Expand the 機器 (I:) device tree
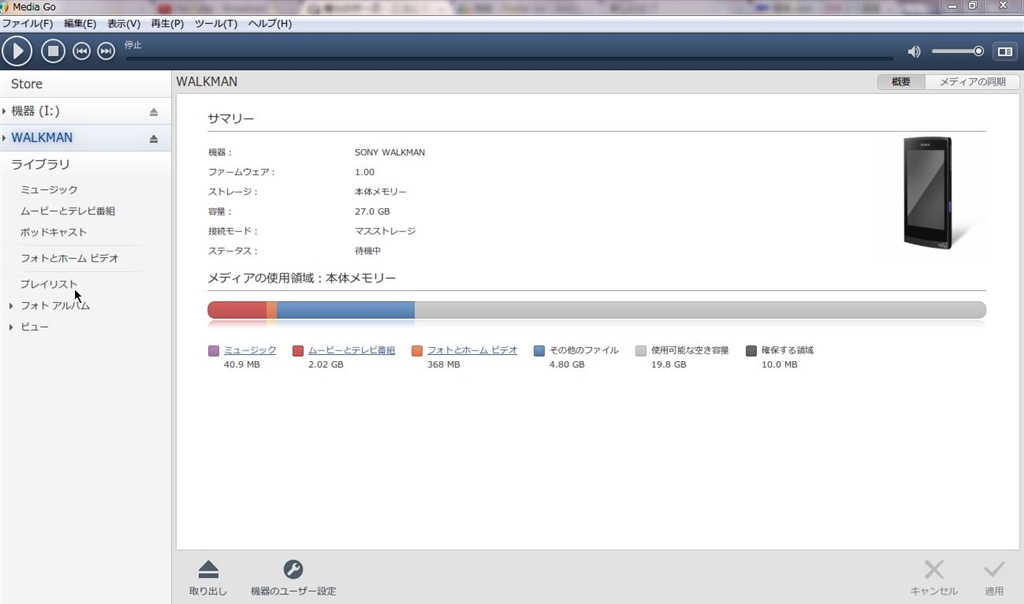The height and width of the screenshot is (604, 1024). pos(4,111)
